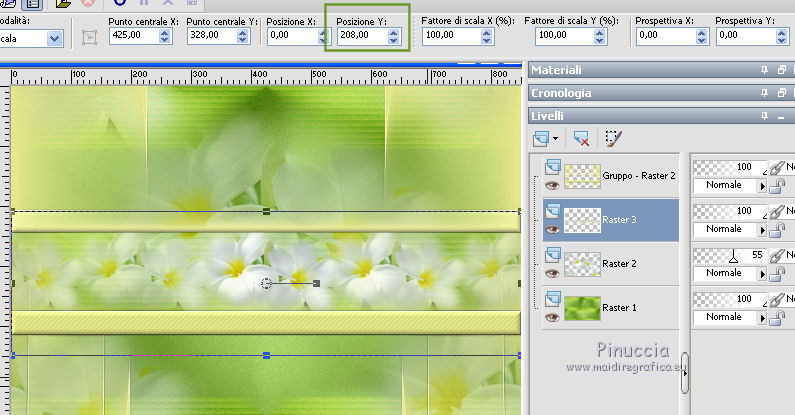
Task: Adjust Prospettiva Y spinner arrows
Action: (781, 35)
